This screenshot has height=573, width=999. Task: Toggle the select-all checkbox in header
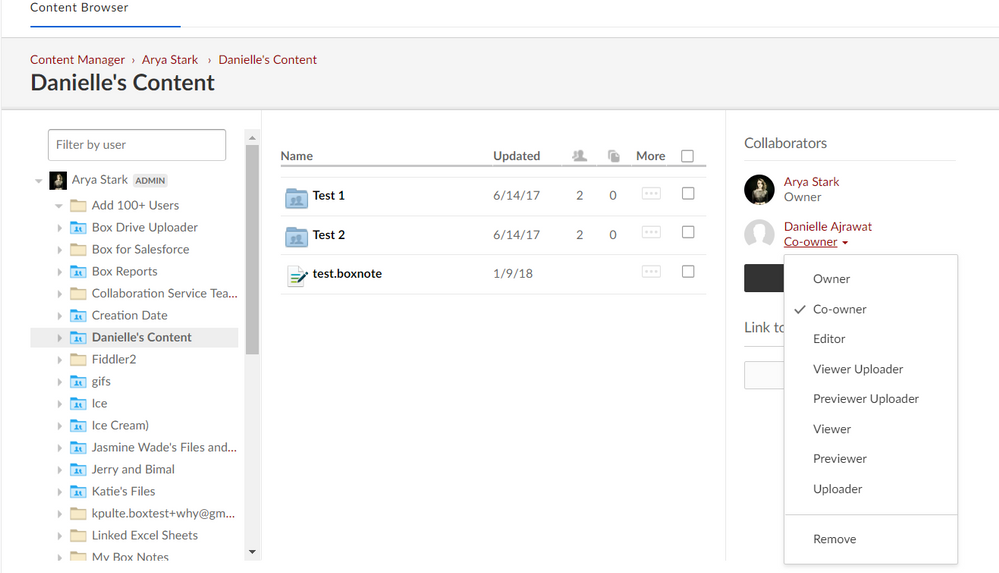[687, 156]
